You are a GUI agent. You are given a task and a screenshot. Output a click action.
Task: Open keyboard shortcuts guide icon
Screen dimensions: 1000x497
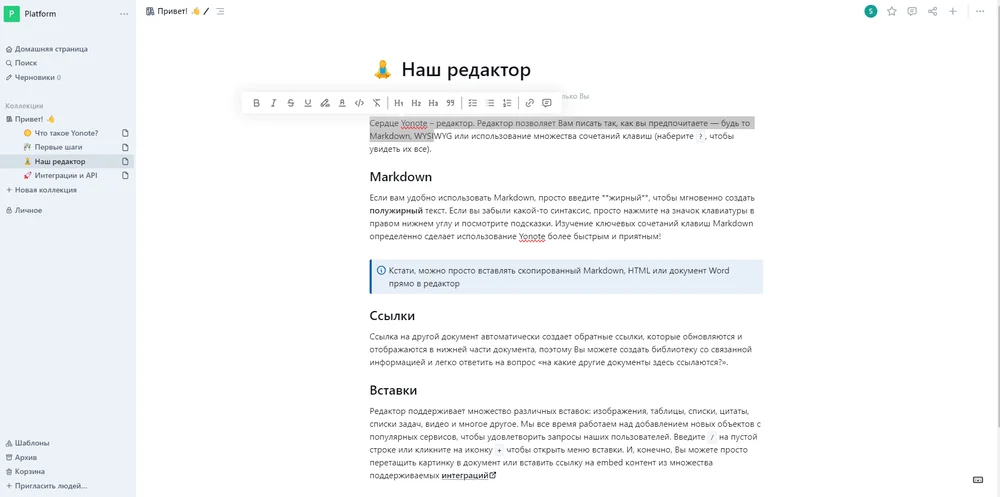tap(978, 480)
